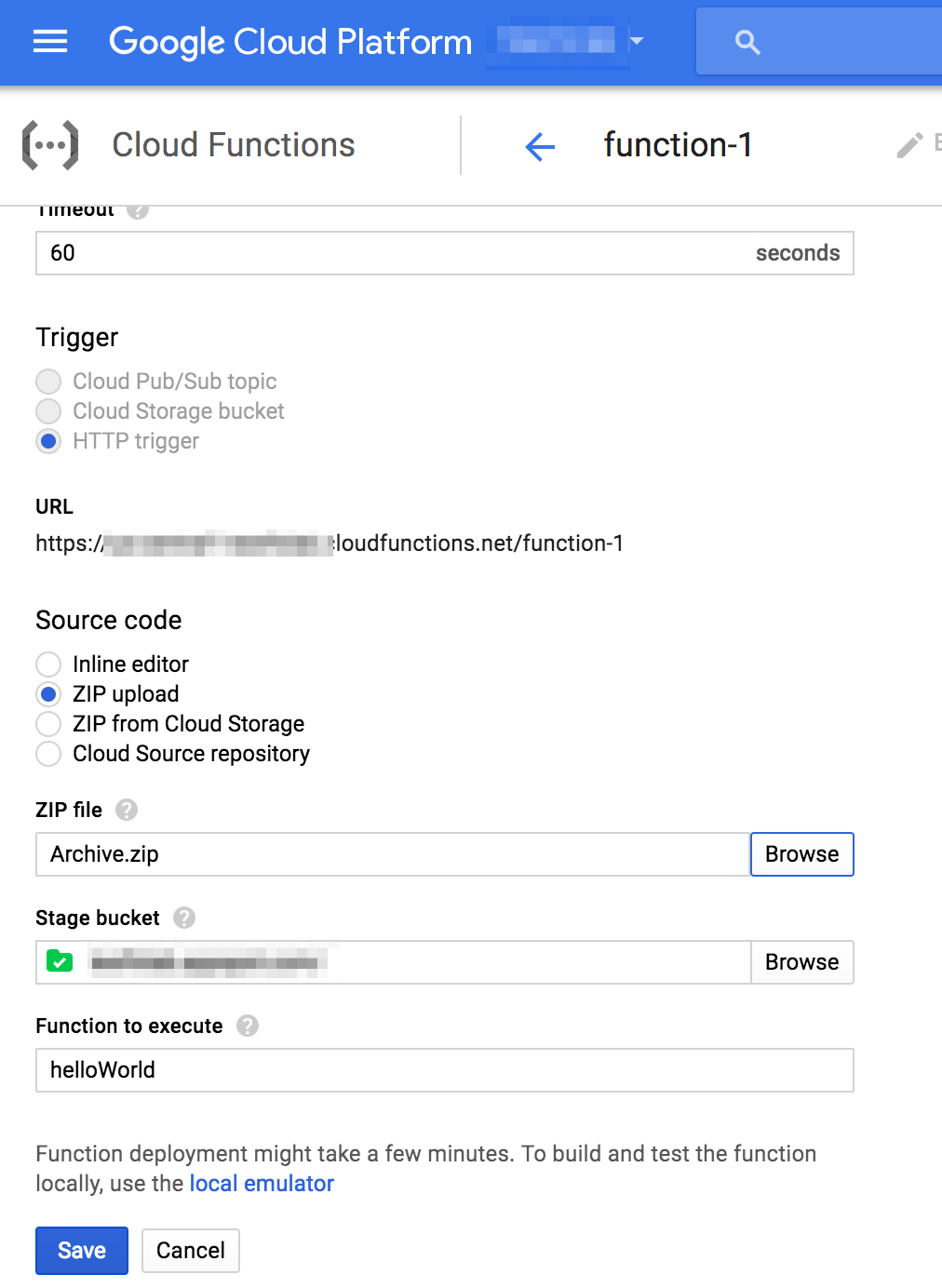The width and height of the screenshot is (942, 1288).
Task: Browse to choose a stage bucket
Action: (x=801, y=962)
